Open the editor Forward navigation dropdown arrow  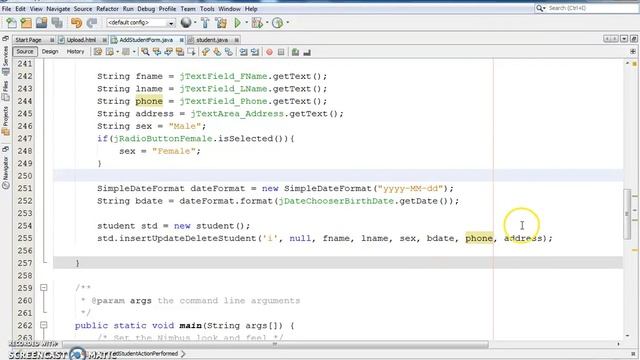(134, 52)
